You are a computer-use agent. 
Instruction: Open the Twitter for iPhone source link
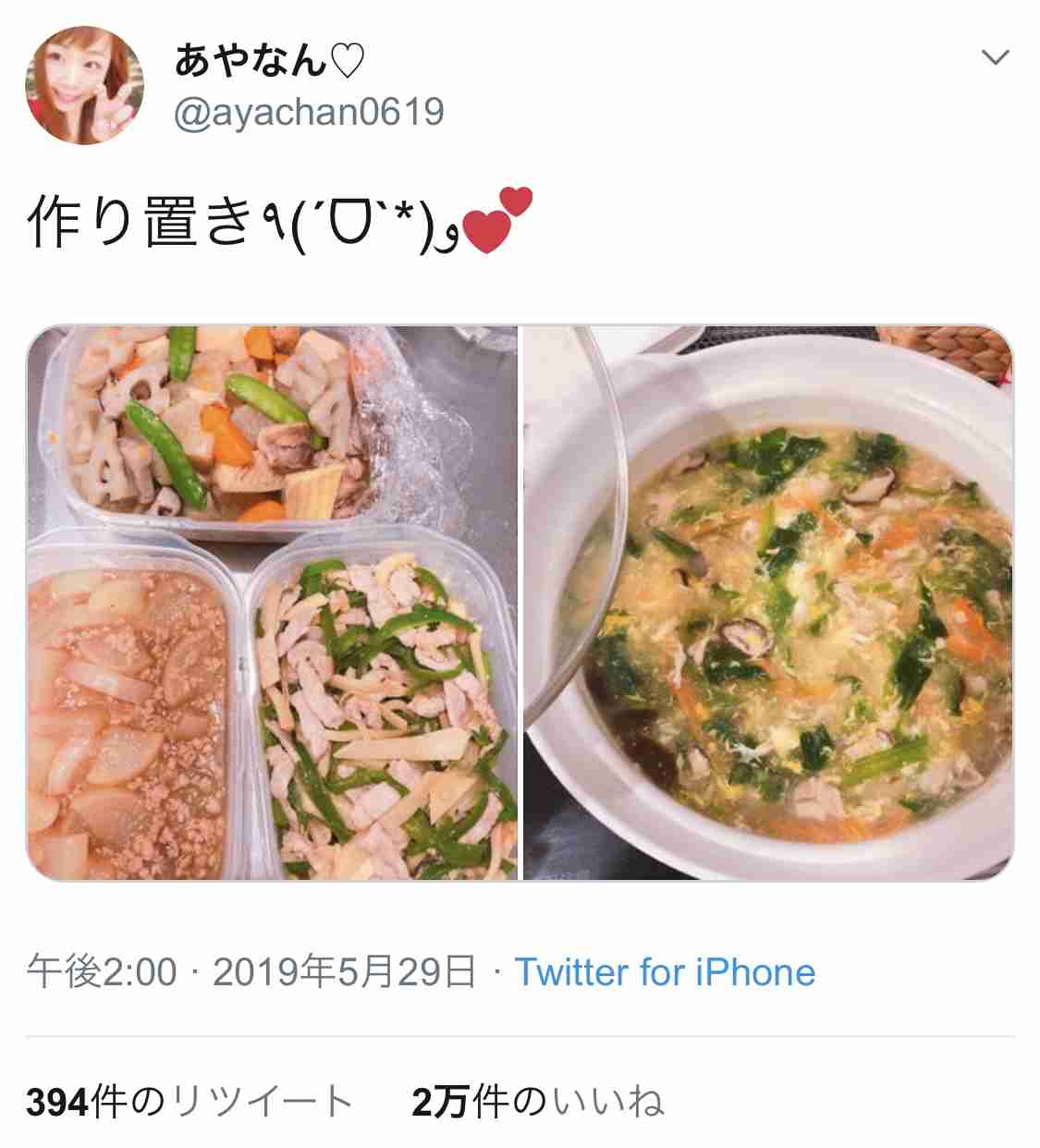[x=665, y=972]
